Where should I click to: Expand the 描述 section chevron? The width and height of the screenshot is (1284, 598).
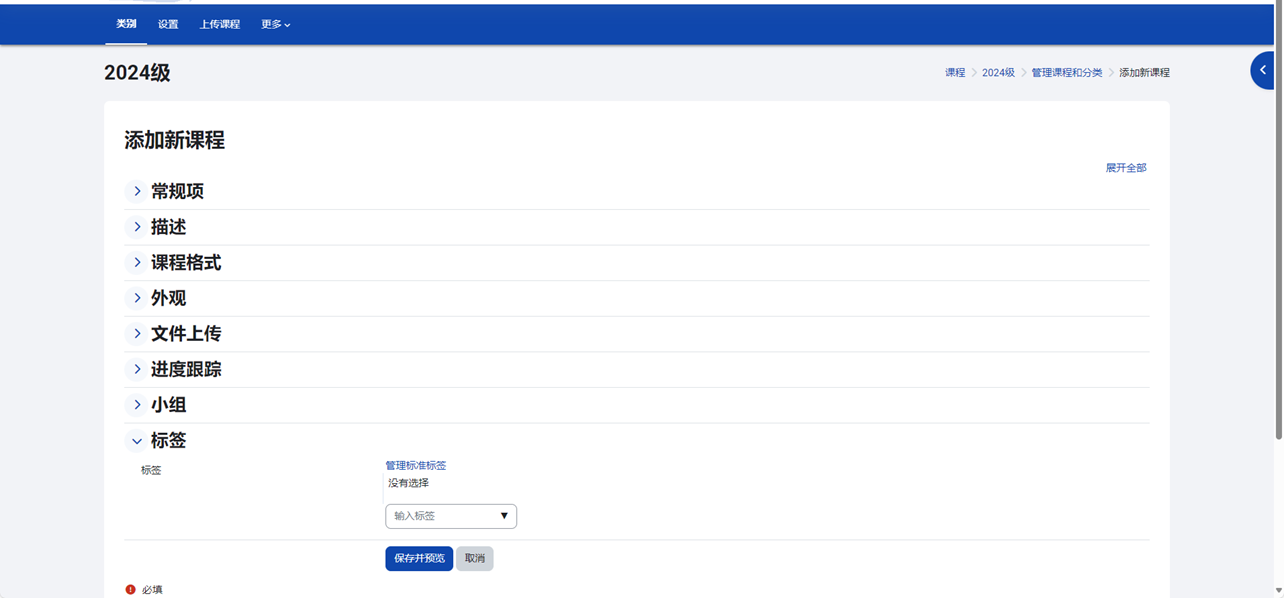[x=137, y=227]
